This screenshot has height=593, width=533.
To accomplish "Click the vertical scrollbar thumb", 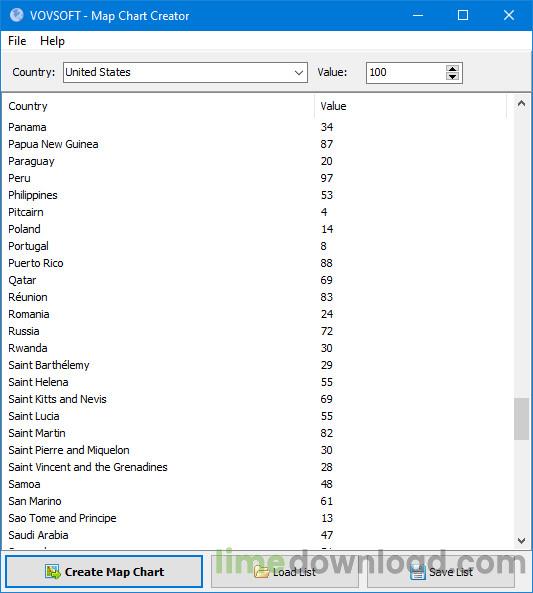I will coord(521,419).
